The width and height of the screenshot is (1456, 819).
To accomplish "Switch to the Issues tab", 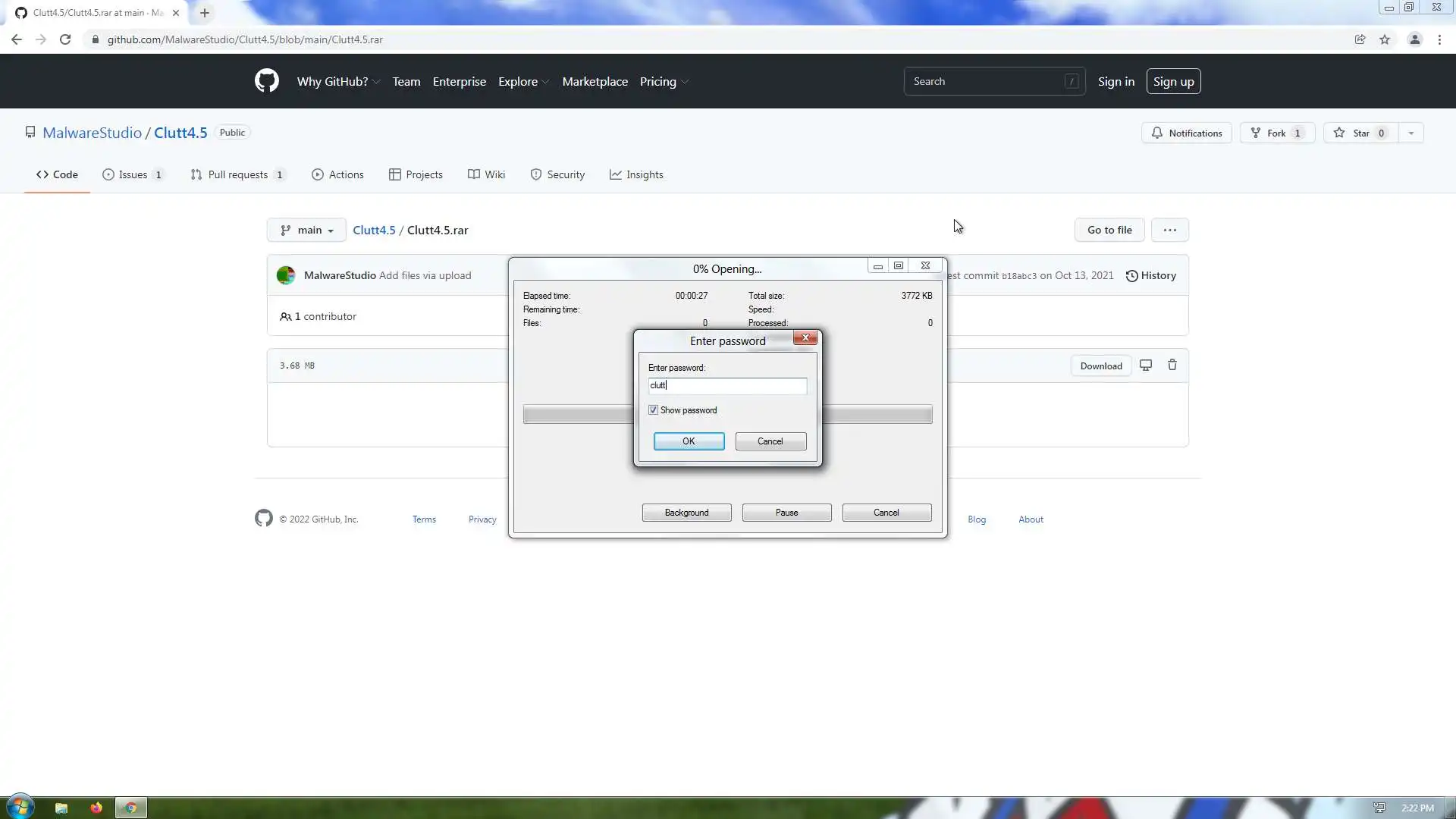I will (133, 174).
